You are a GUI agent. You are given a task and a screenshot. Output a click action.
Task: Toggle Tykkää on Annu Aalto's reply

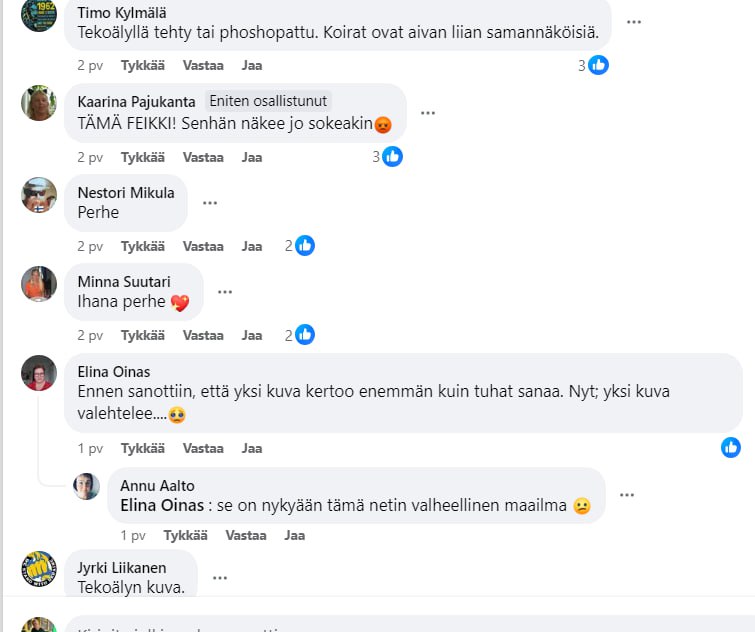pyautogui.click(x=185, y=535)
